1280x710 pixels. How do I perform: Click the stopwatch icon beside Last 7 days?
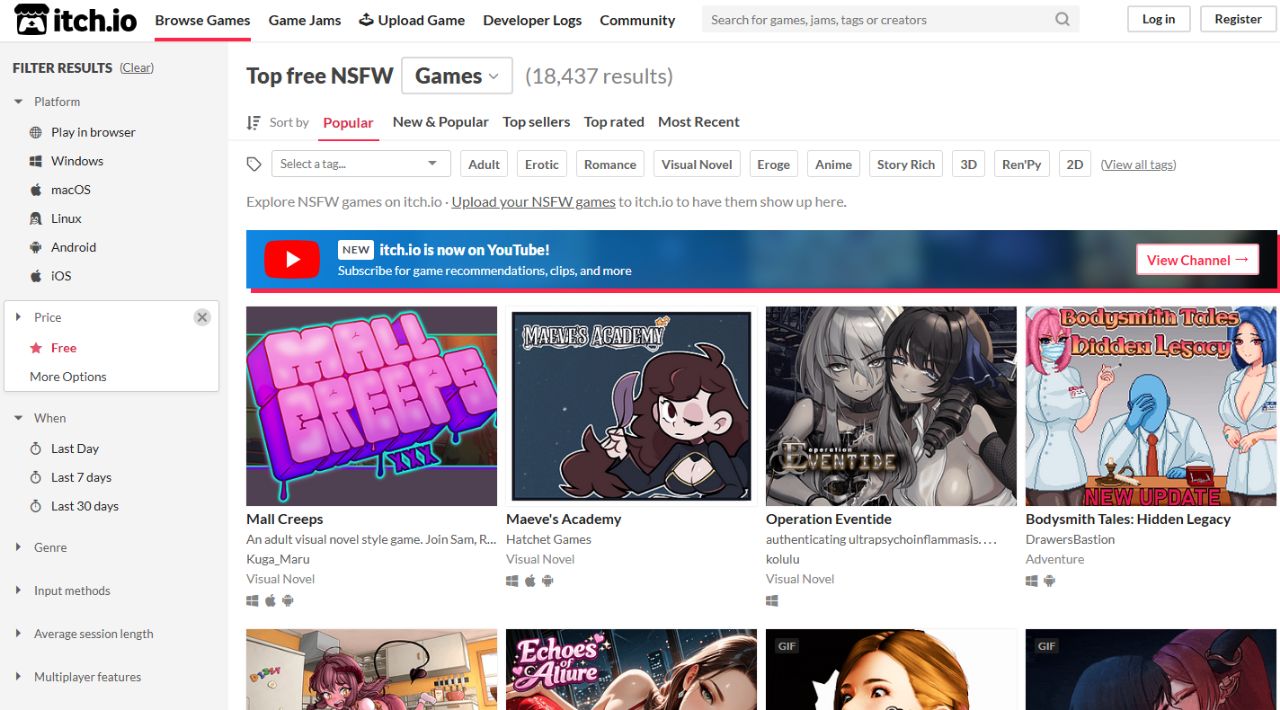coord(36,477)
